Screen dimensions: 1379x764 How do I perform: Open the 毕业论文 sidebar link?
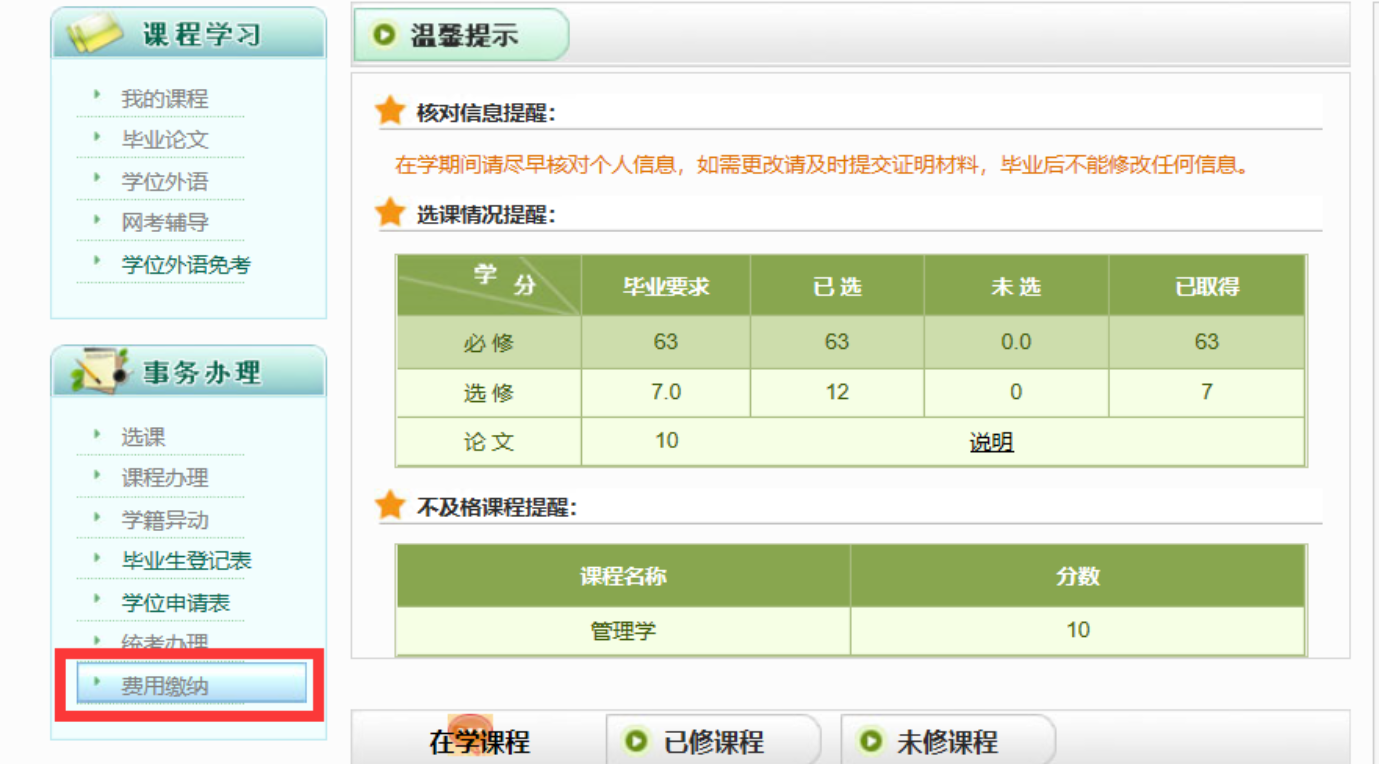(x=164, y=140)
